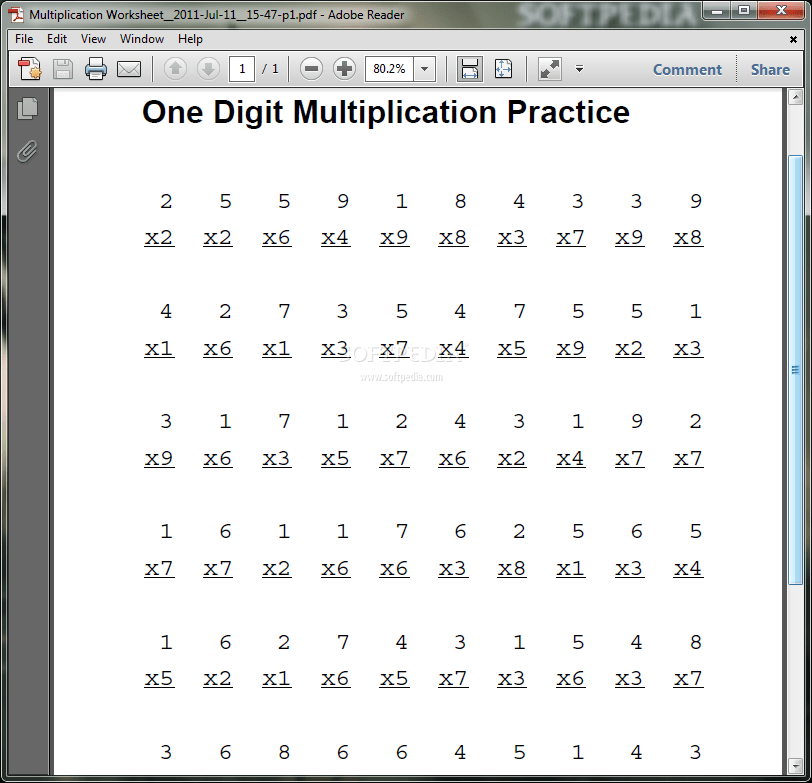812x783 pixels.
Task: Open the Share pane
Action: tap(770, 69)
